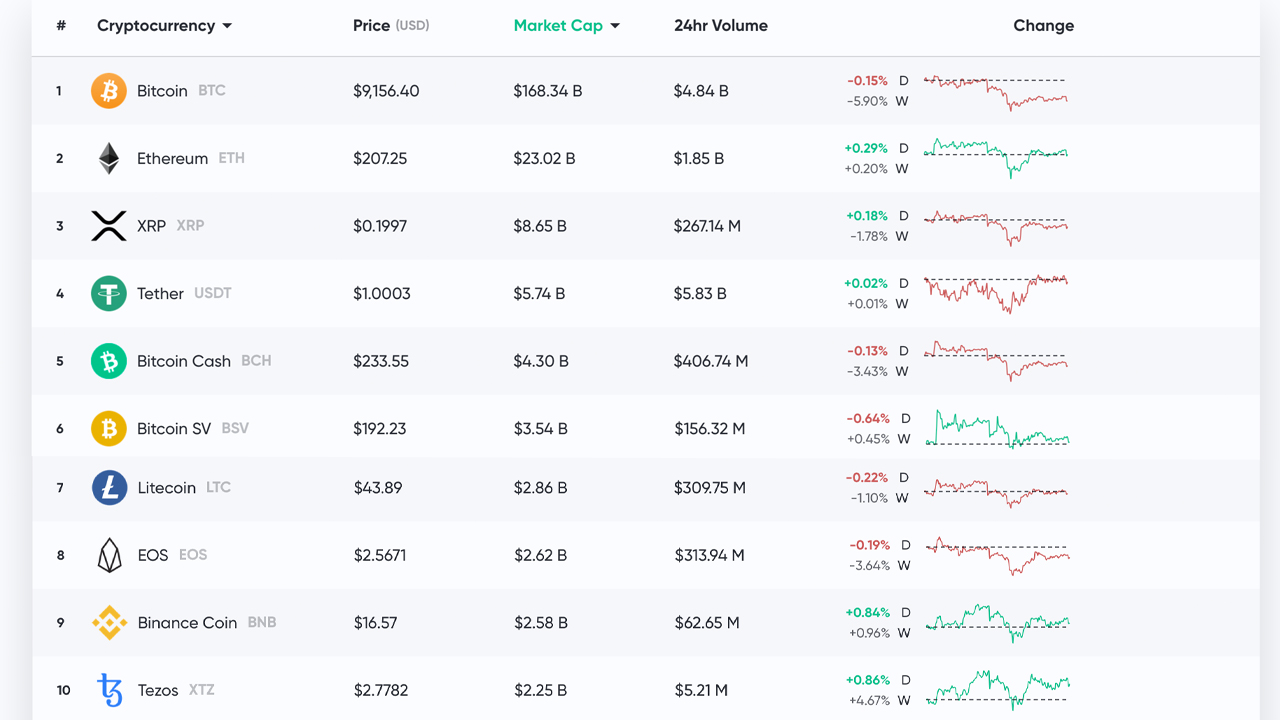1280x720 pixels.
Task: Open the Ethereum name link
Action: coord(172,158)
